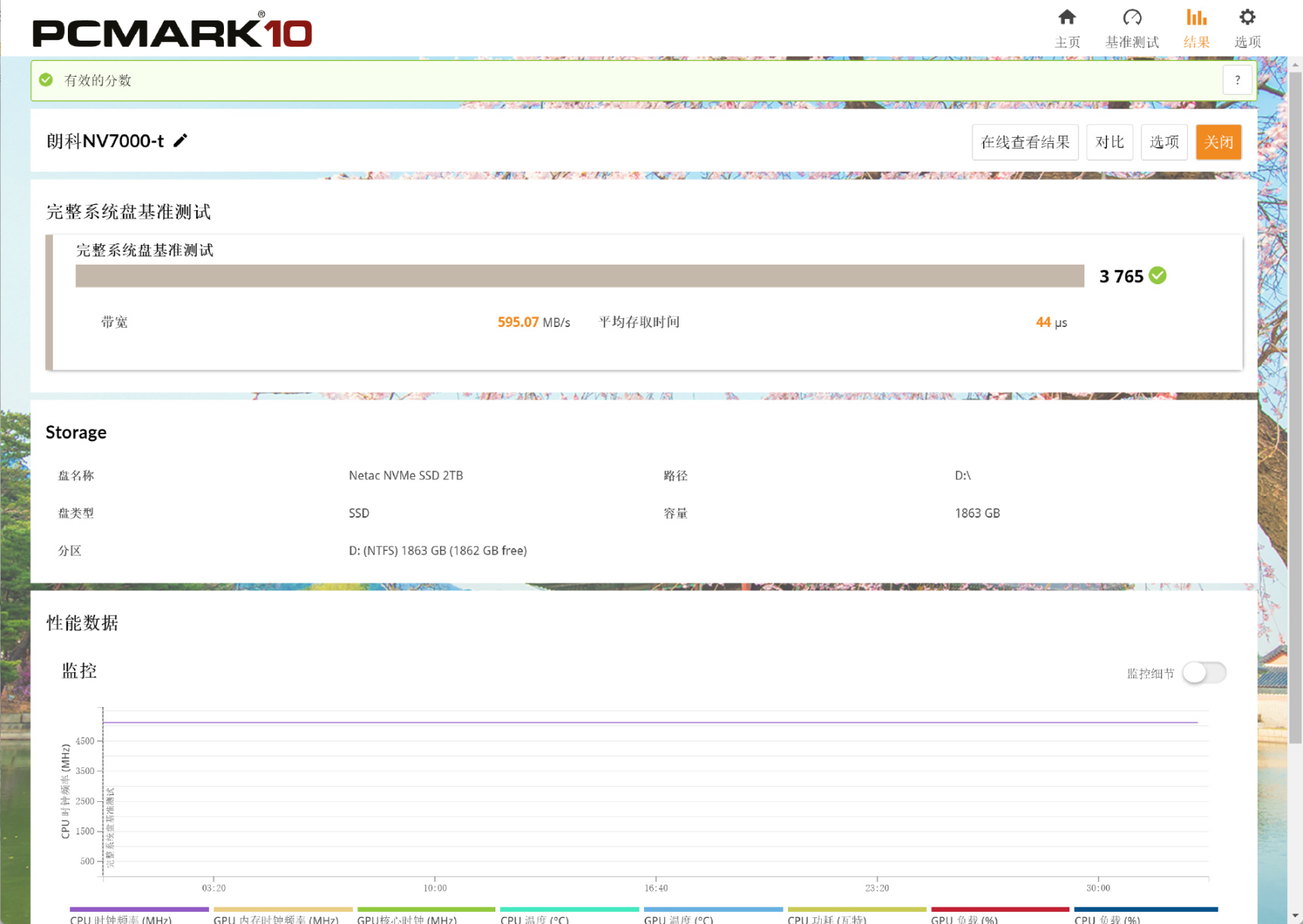
Task: Click the 4500 y-axis tick label
Action: 85,741
